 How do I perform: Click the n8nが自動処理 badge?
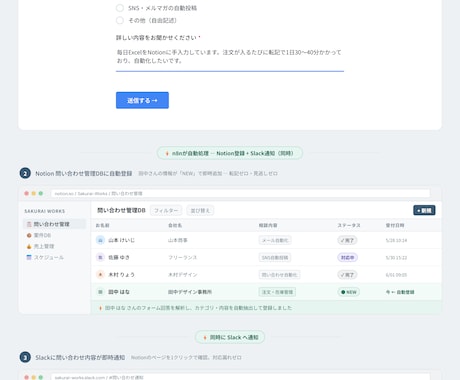click(x=230, y=153)
